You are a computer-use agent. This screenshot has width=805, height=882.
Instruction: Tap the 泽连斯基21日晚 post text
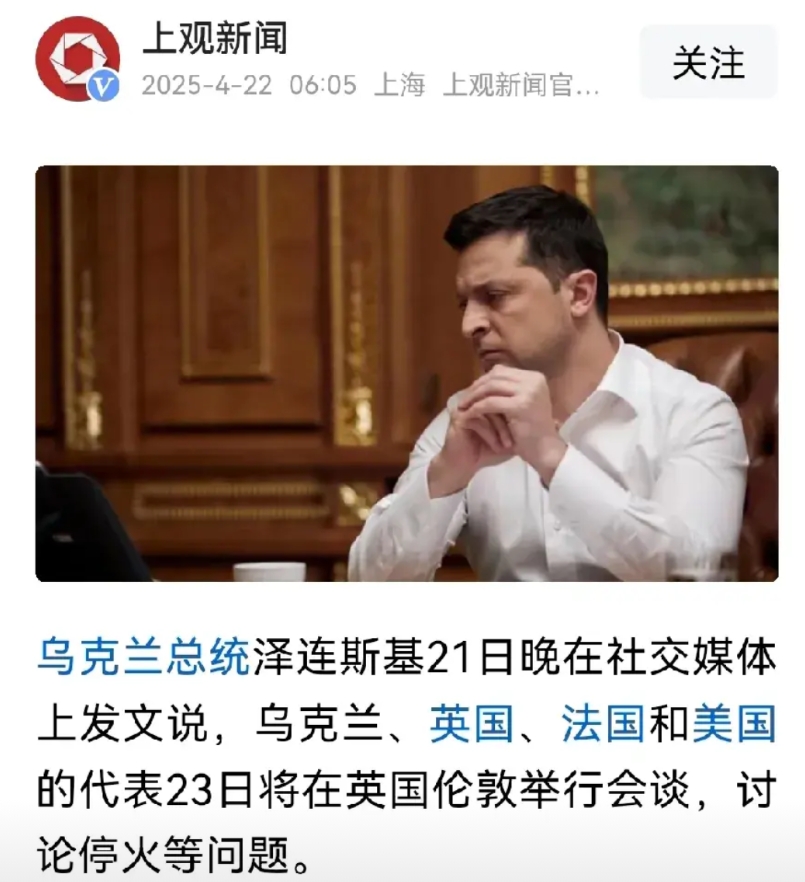click(x=385, y=656)
